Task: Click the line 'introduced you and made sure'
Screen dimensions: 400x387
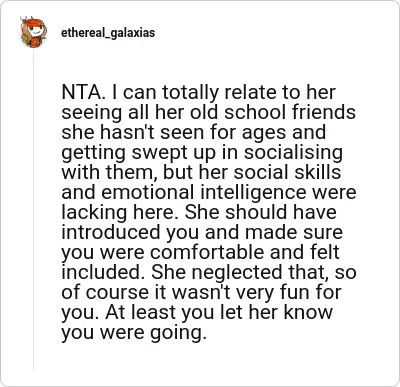Action: tap(202, 233)
